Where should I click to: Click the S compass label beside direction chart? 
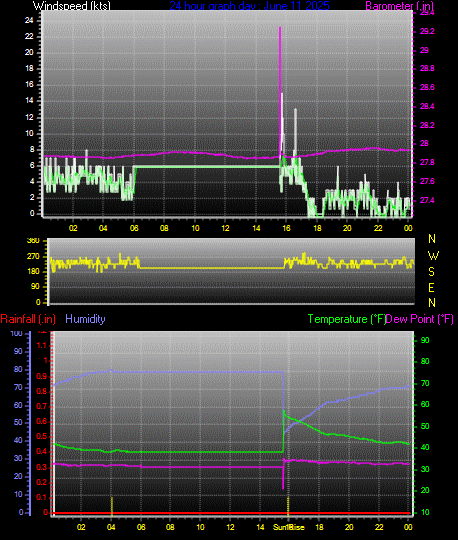[431, 272]
